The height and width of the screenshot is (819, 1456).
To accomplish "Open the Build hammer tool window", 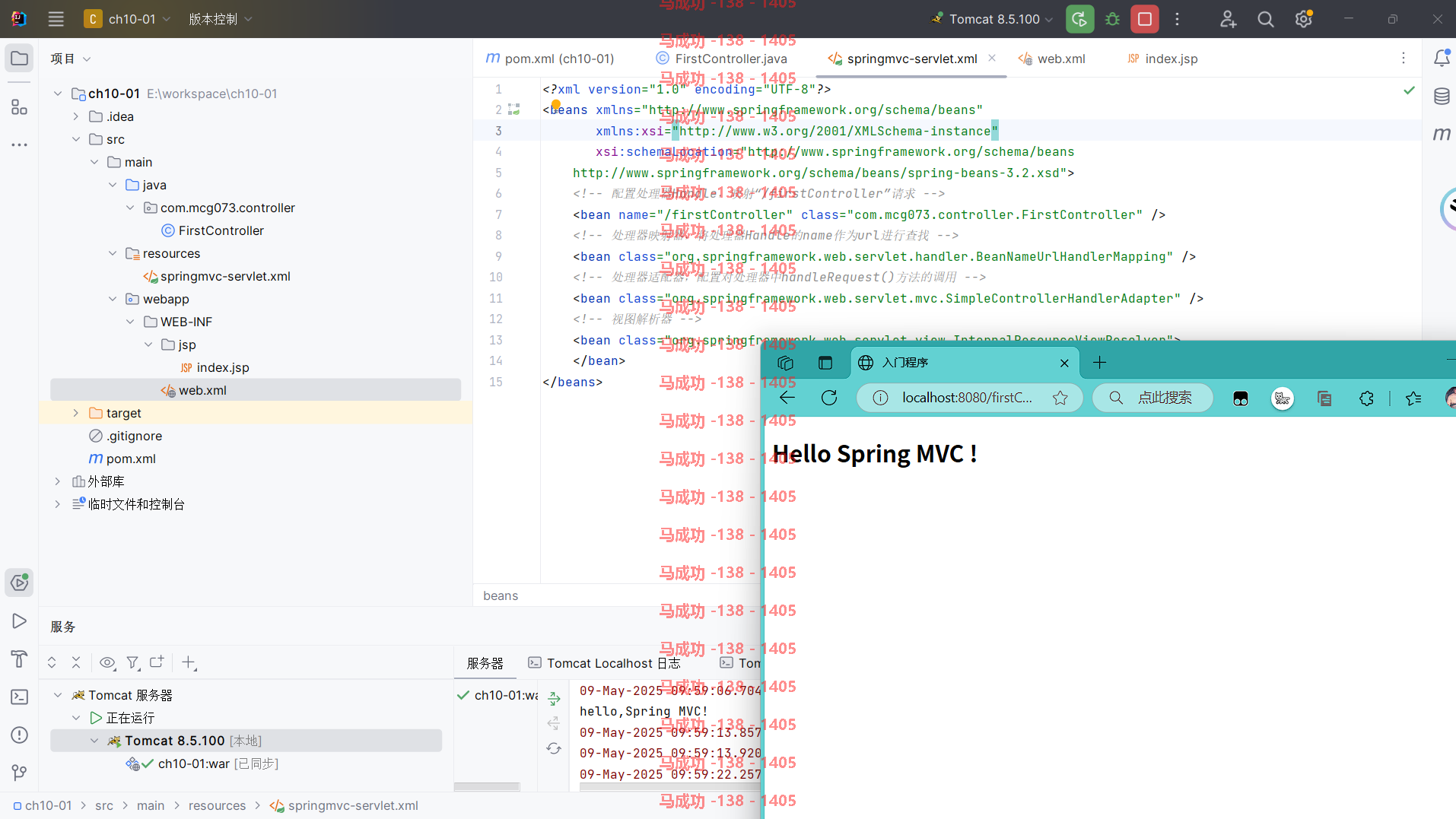I will [20, 659].
